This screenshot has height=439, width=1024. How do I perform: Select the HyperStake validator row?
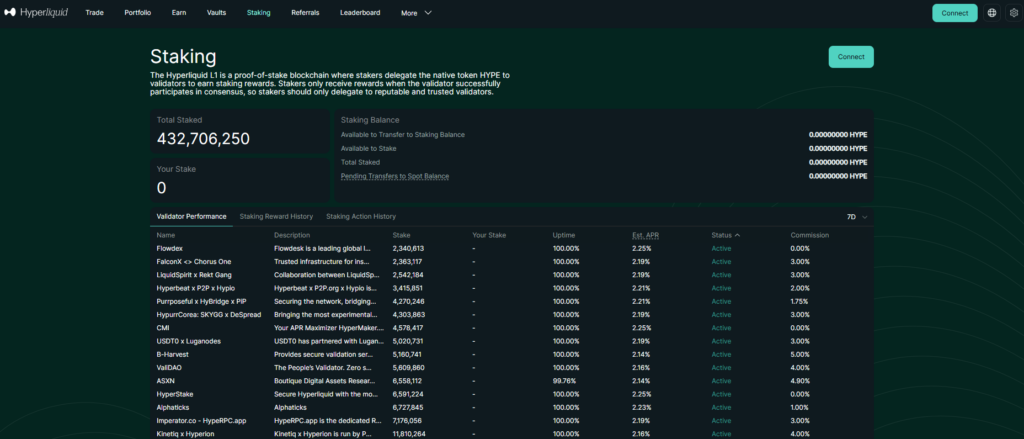[175, 394]
